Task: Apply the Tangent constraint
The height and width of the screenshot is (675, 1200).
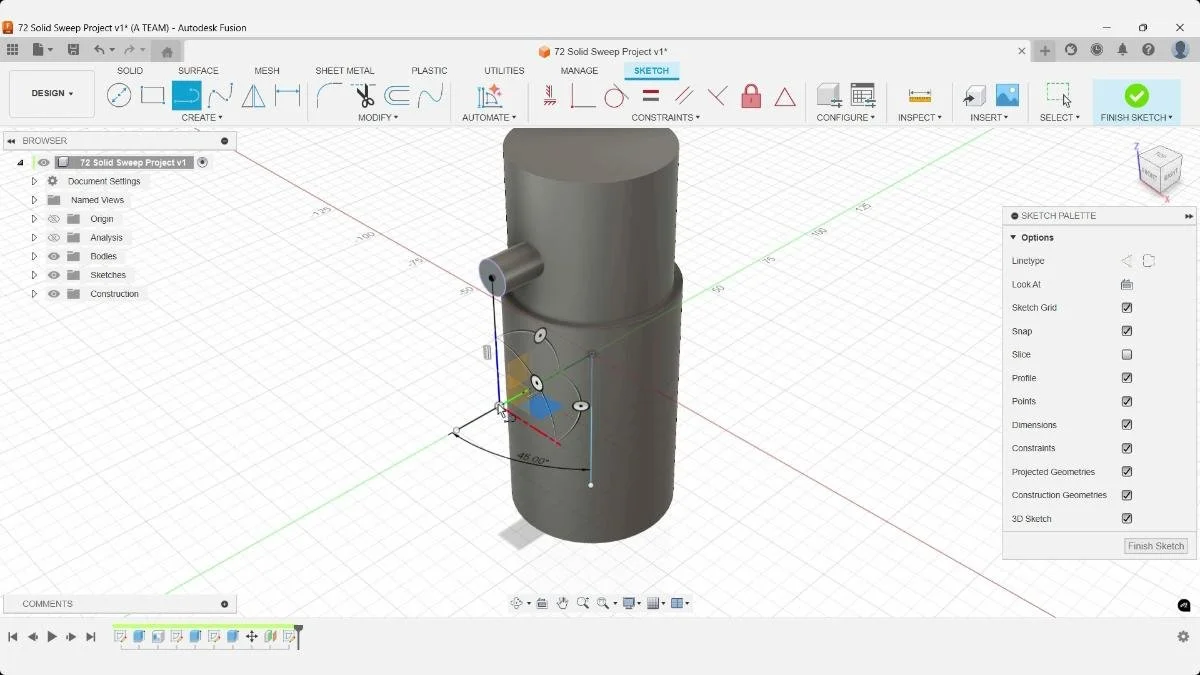Action: pyautogui.click(x=616, y=96)
